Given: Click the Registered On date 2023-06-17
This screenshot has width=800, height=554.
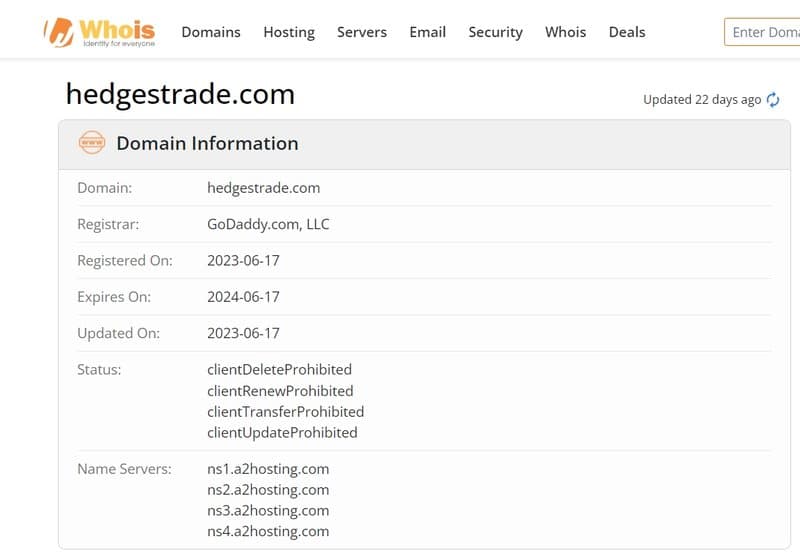Looking at the screenshot, I should 243,260.
